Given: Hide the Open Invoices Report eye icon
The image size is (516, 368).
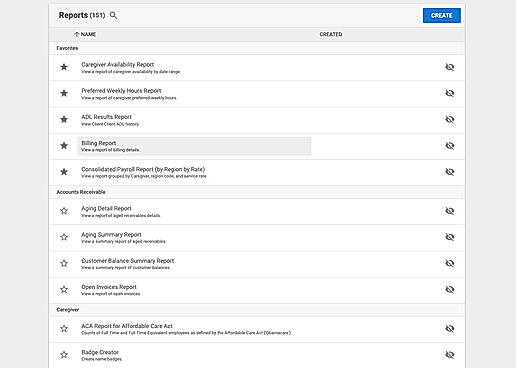Looking at the screenshot, I should click(450, 289).
